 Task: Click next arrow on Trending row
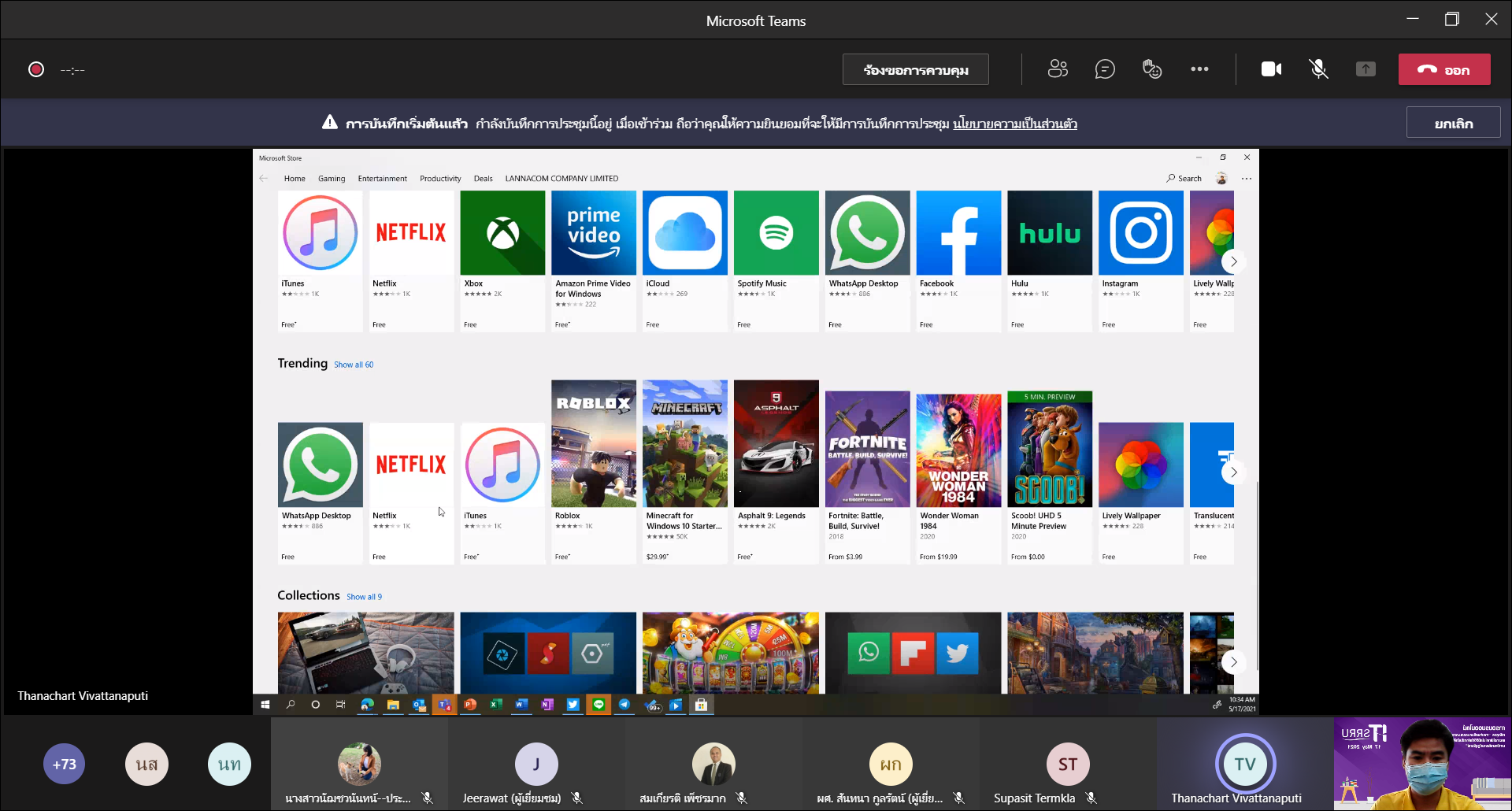pos(1233,472)
